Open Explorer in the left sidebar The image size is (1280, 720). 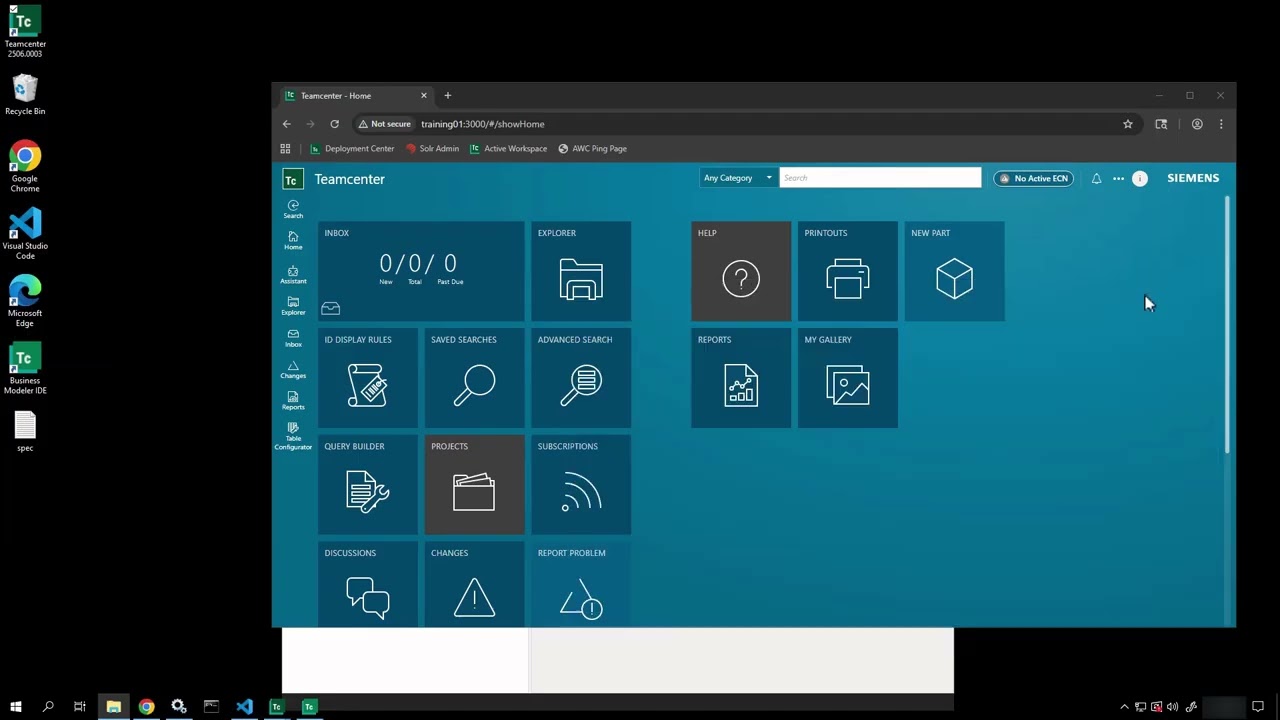(x=293, y=306)
